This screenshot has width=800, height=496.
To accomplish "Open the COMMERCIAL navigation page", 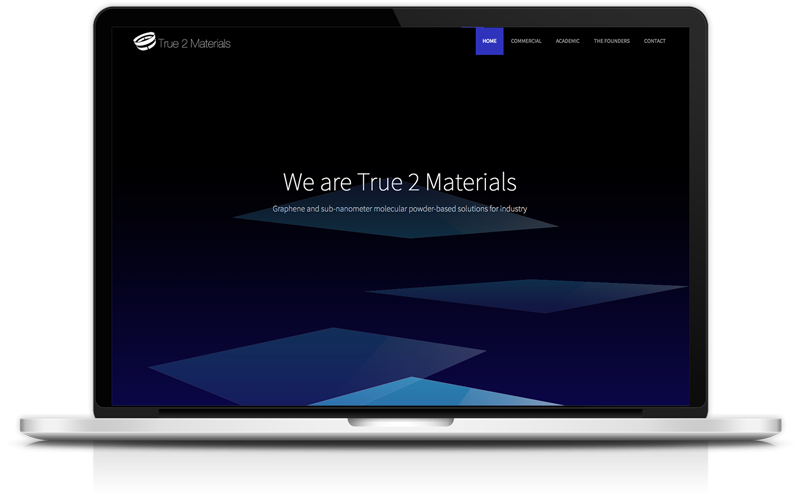I will pos(526,41).
